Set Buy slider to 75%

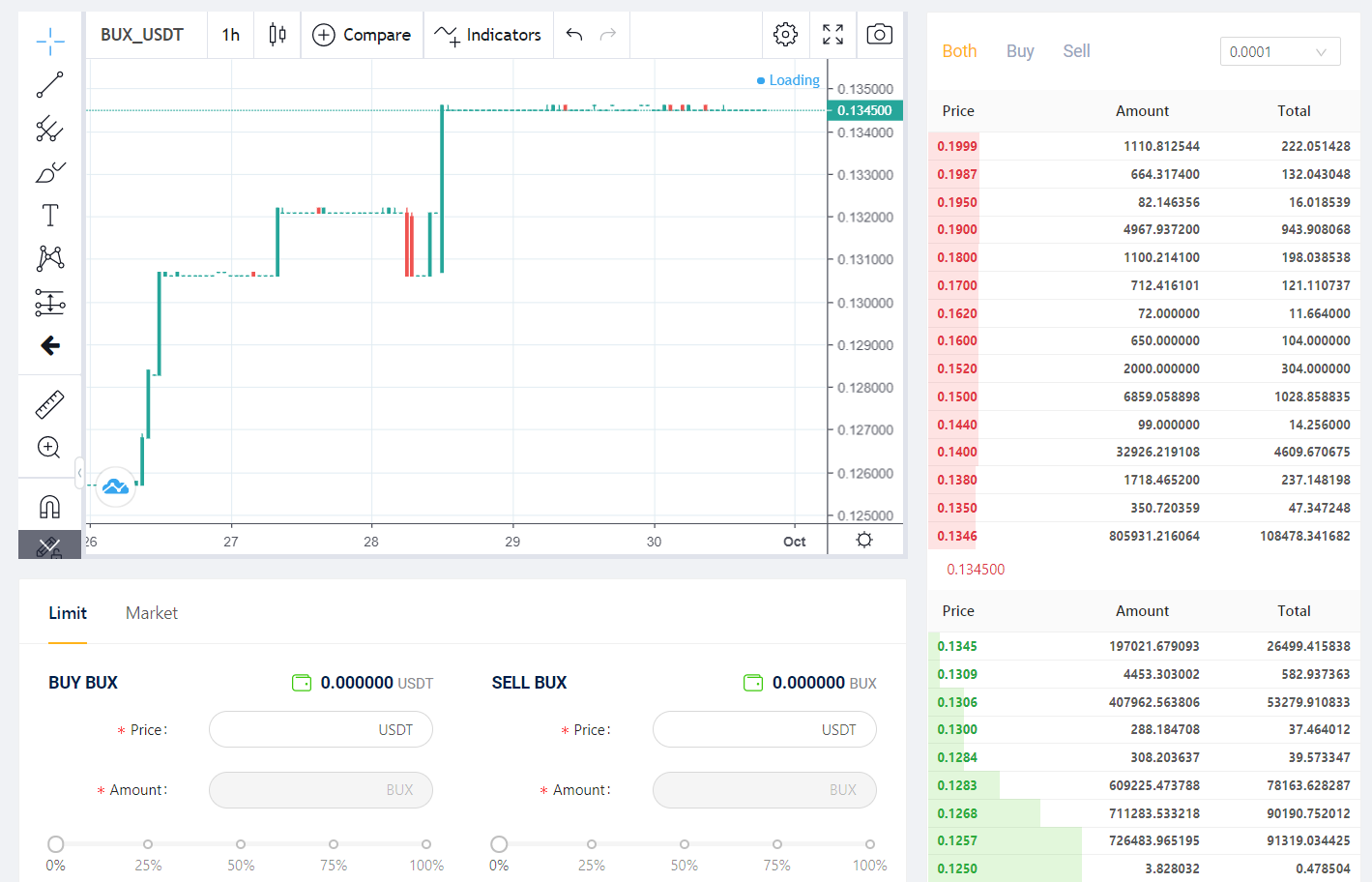click(334, 844)
